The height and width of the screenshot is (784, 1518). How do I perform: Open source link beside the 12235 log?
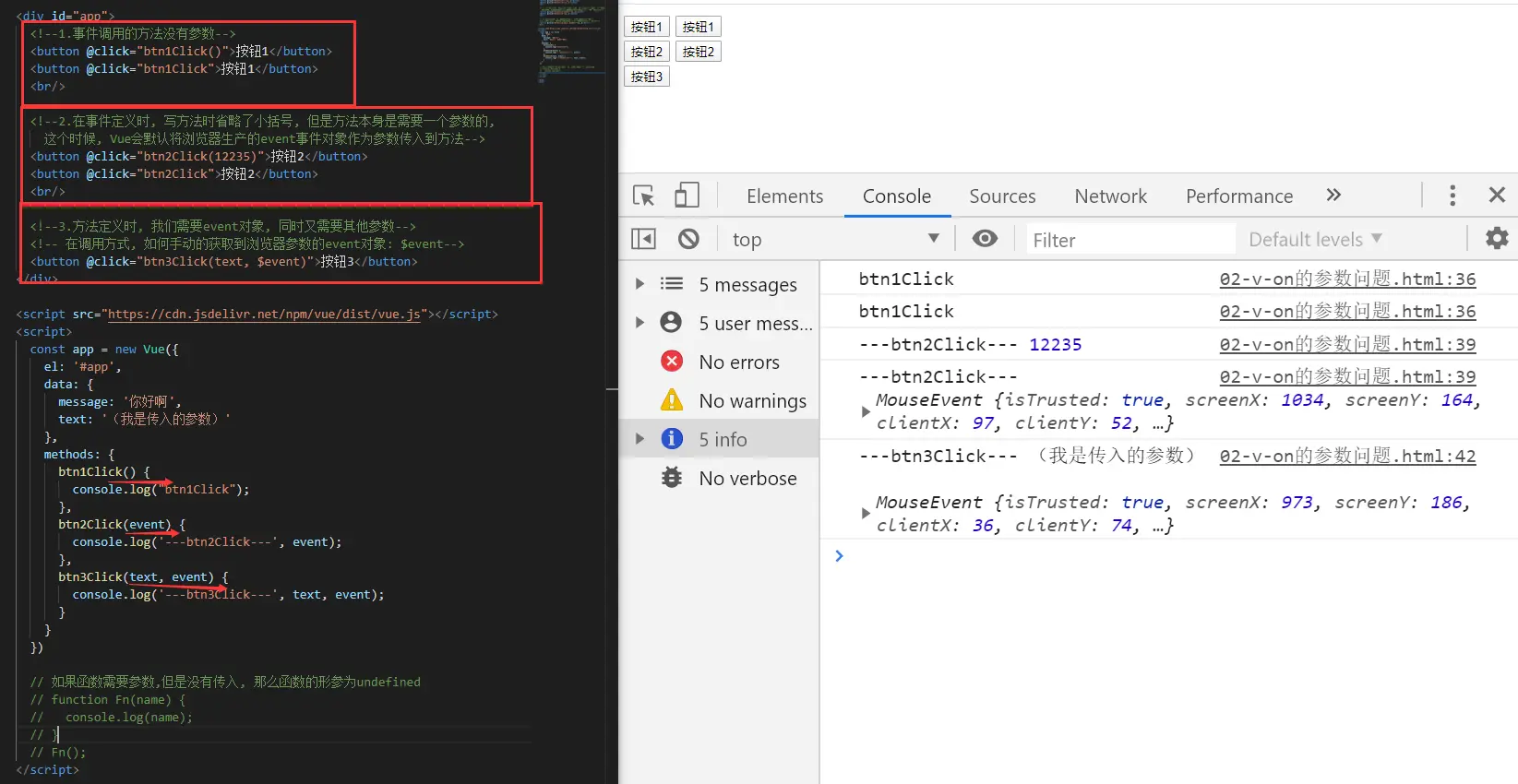(x=1347, y=344)
